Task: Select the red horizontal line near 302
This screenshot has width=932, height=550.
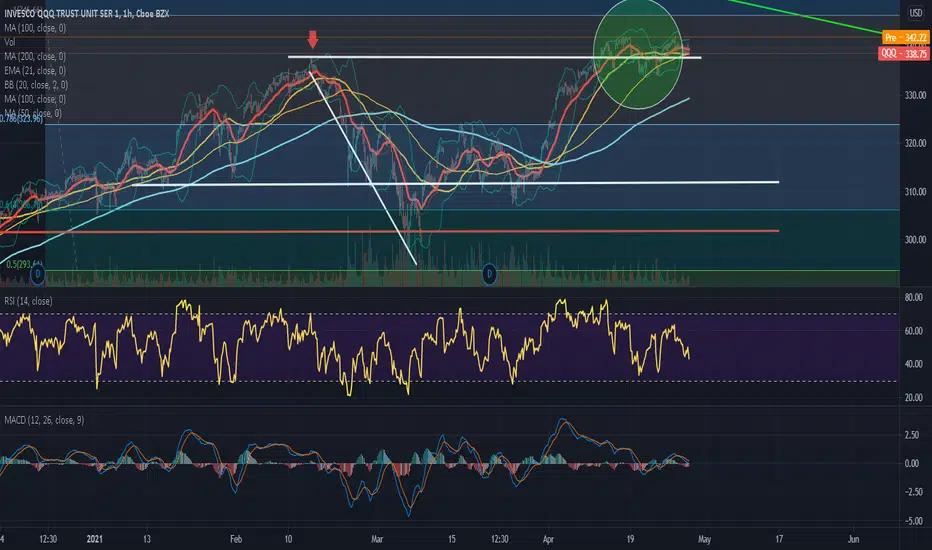Action: pyautogui.click(x=389, y=231)
